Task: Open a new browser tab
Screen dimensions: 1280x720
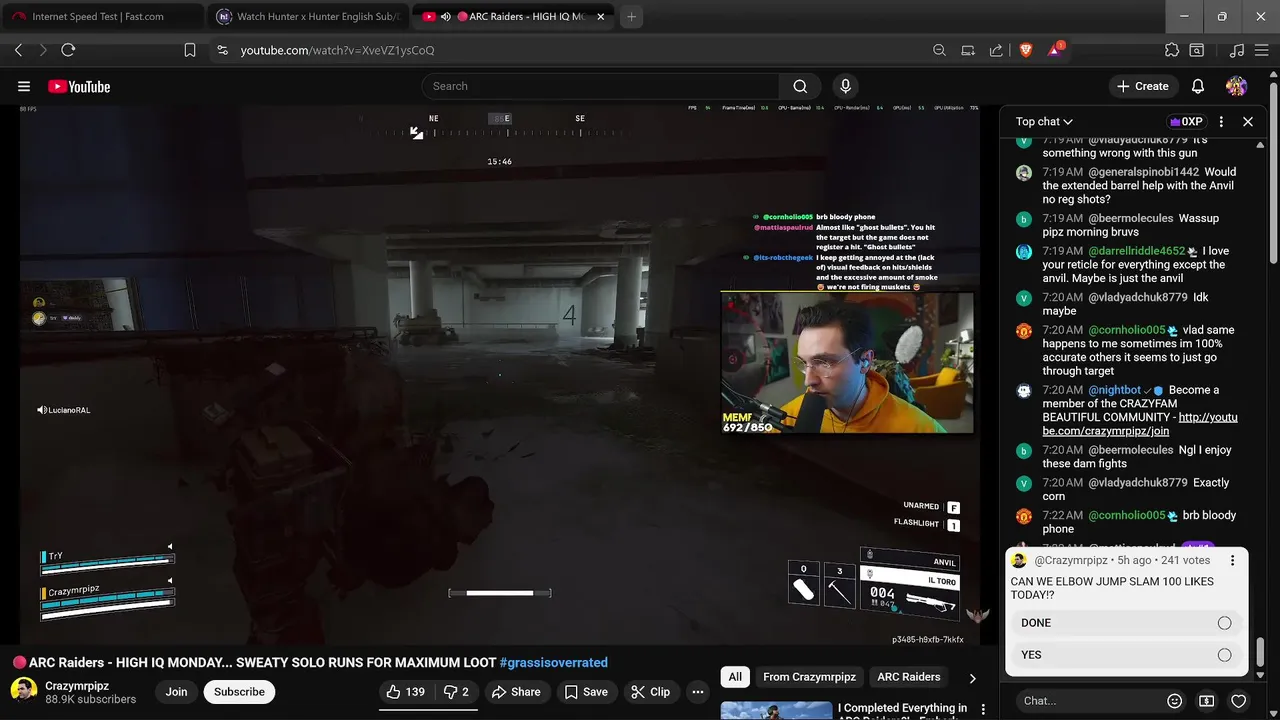Action: [x=631, y=17]
